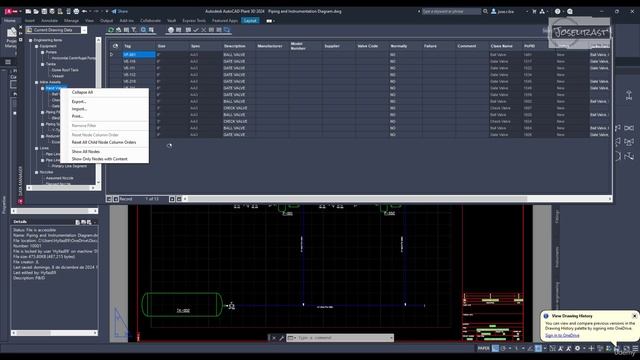Click the New drawing icon in Quick Access toolbar
This screenshot has height=360, width=640.
[x=28, y=11]
